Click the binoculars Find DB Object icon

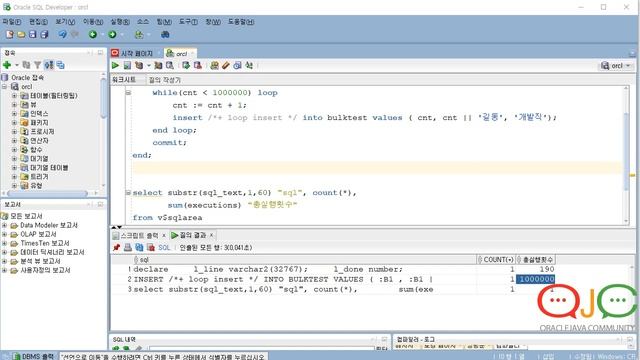pos(165,35)
